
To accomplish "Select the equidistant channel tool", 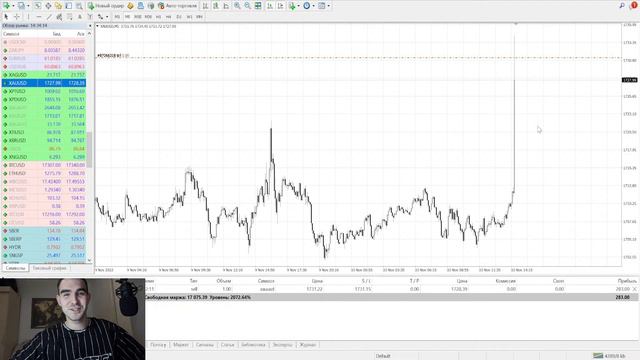I will (59, 17).
